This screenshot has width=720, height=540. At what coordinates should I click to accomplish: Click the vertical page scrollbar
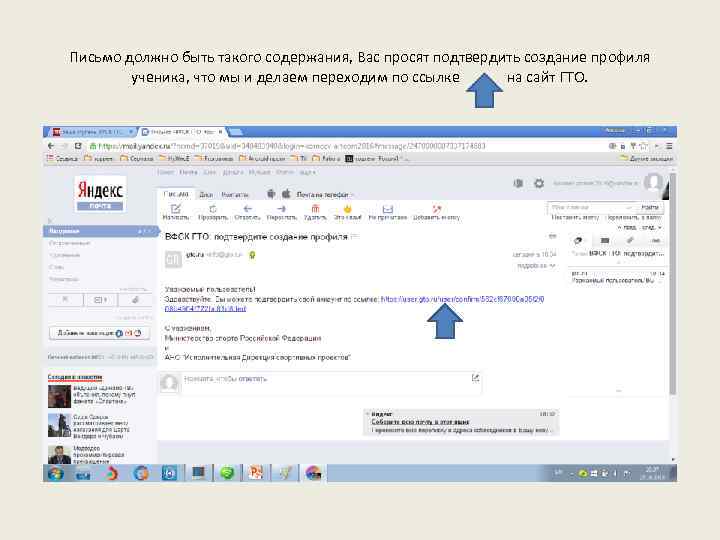(672, 284)
